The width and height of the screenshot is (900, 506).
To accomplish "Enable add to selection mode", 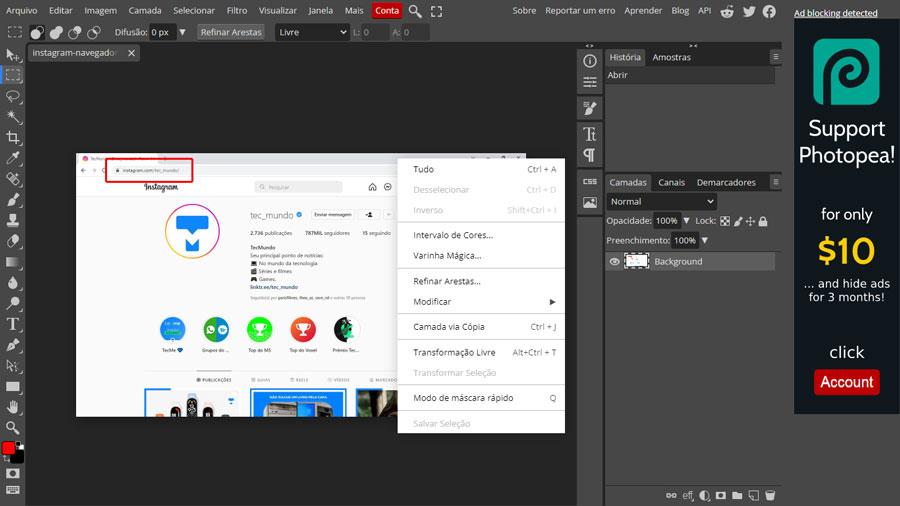I will pyautogui.click(x=56, y=33).
